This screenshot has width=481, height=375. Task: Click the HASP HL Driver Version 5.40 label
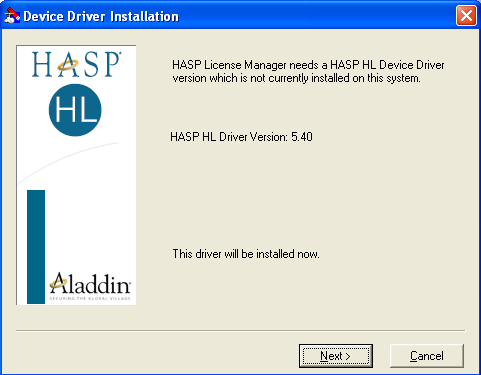coord(241,137)
